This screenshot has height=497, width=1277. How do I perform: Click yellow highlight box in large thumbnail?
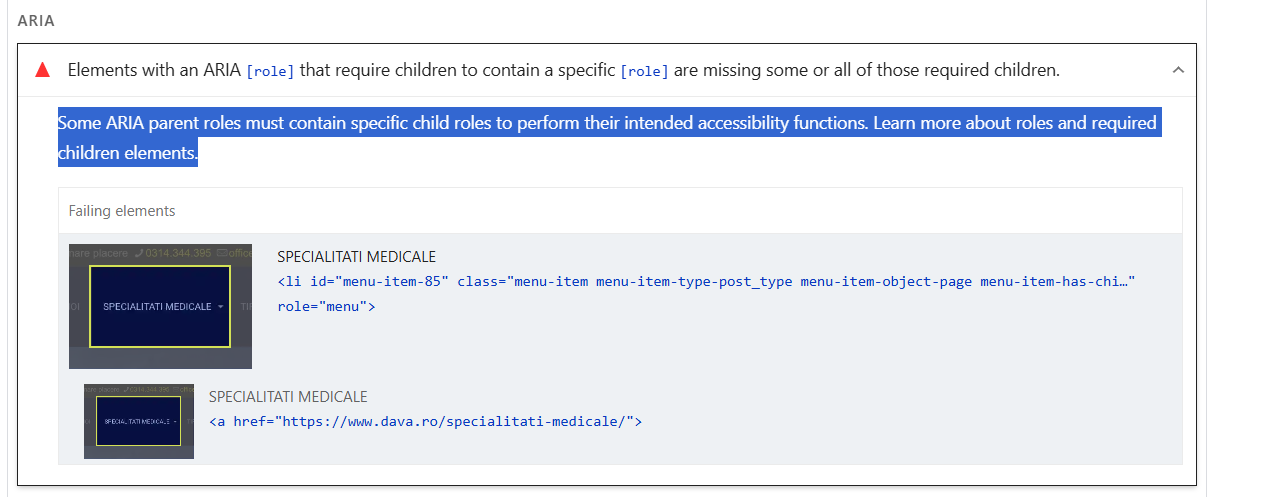(x=160, y=306)
